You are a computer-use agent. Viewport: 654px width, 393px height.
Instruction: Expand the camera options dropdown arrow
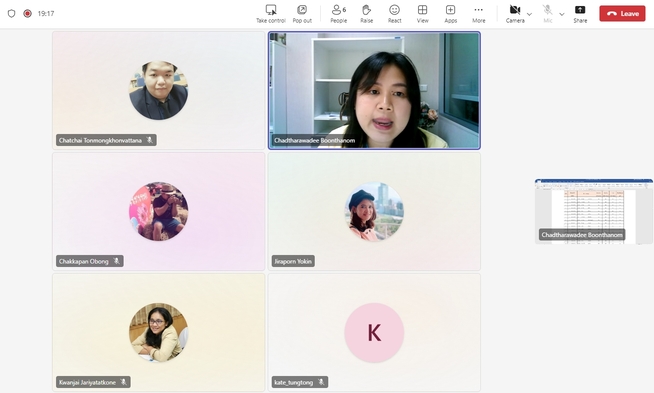[x=529, y=14]
